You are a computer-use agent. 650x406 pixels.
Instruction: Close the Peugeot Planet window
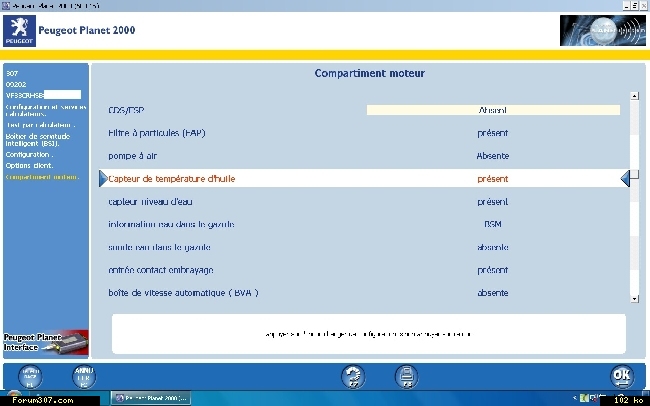point(643,5)
